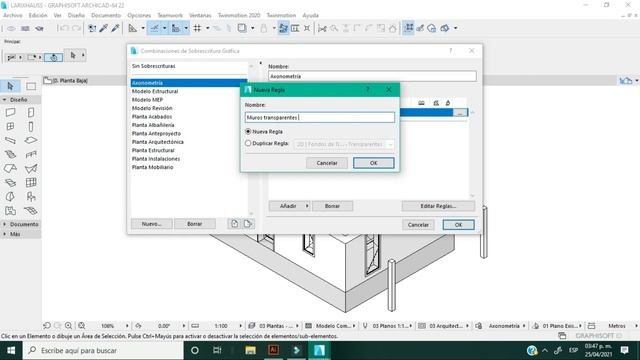
Task: Select the Shell tool
Action: tap(31, 169)
